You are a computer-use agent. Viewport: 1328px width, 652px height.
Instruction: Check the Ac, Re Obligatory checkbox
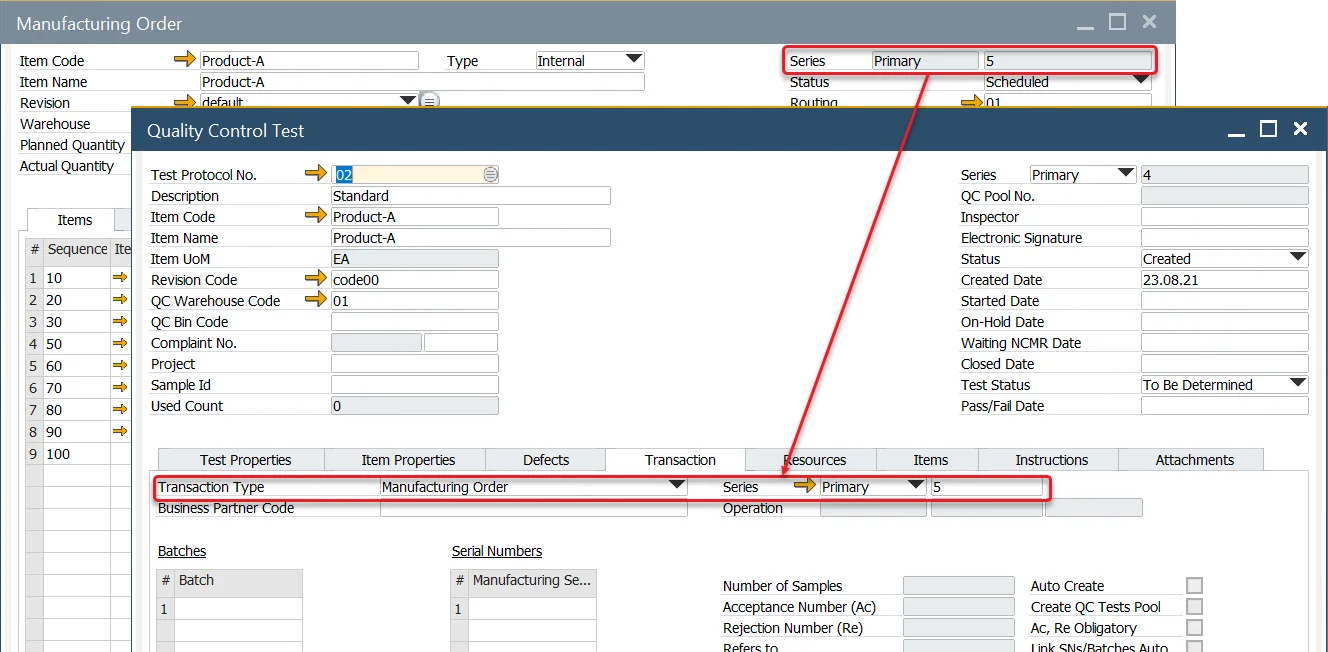[x=1194, y=628]
